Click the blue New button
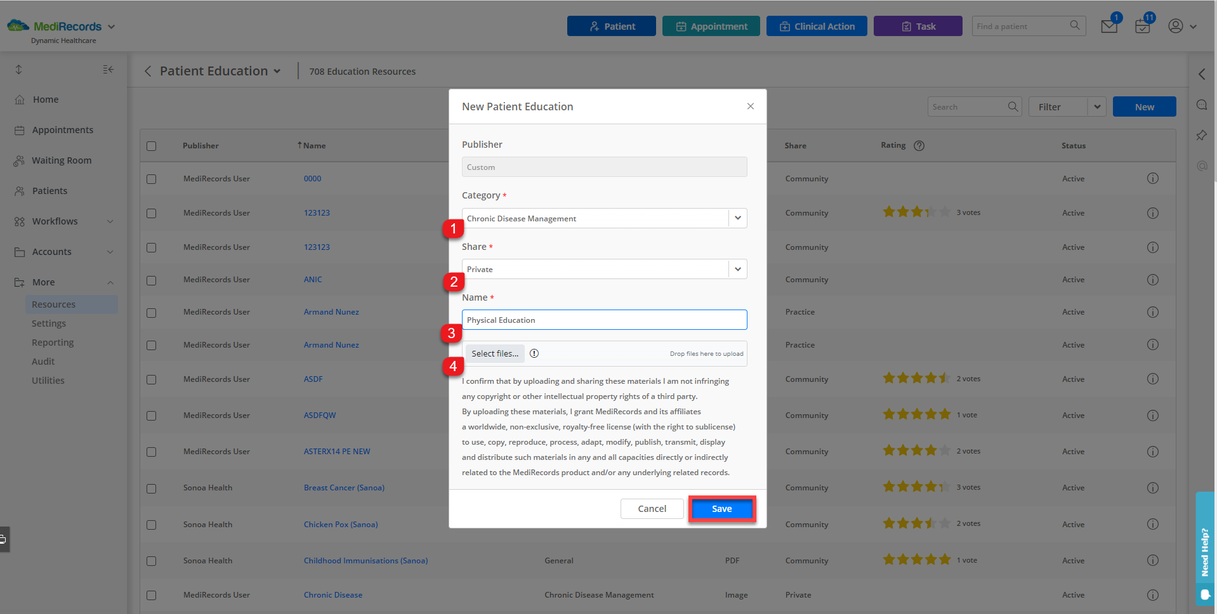Viewport: 1217px width, 614px height. [x=1144, y=106]
